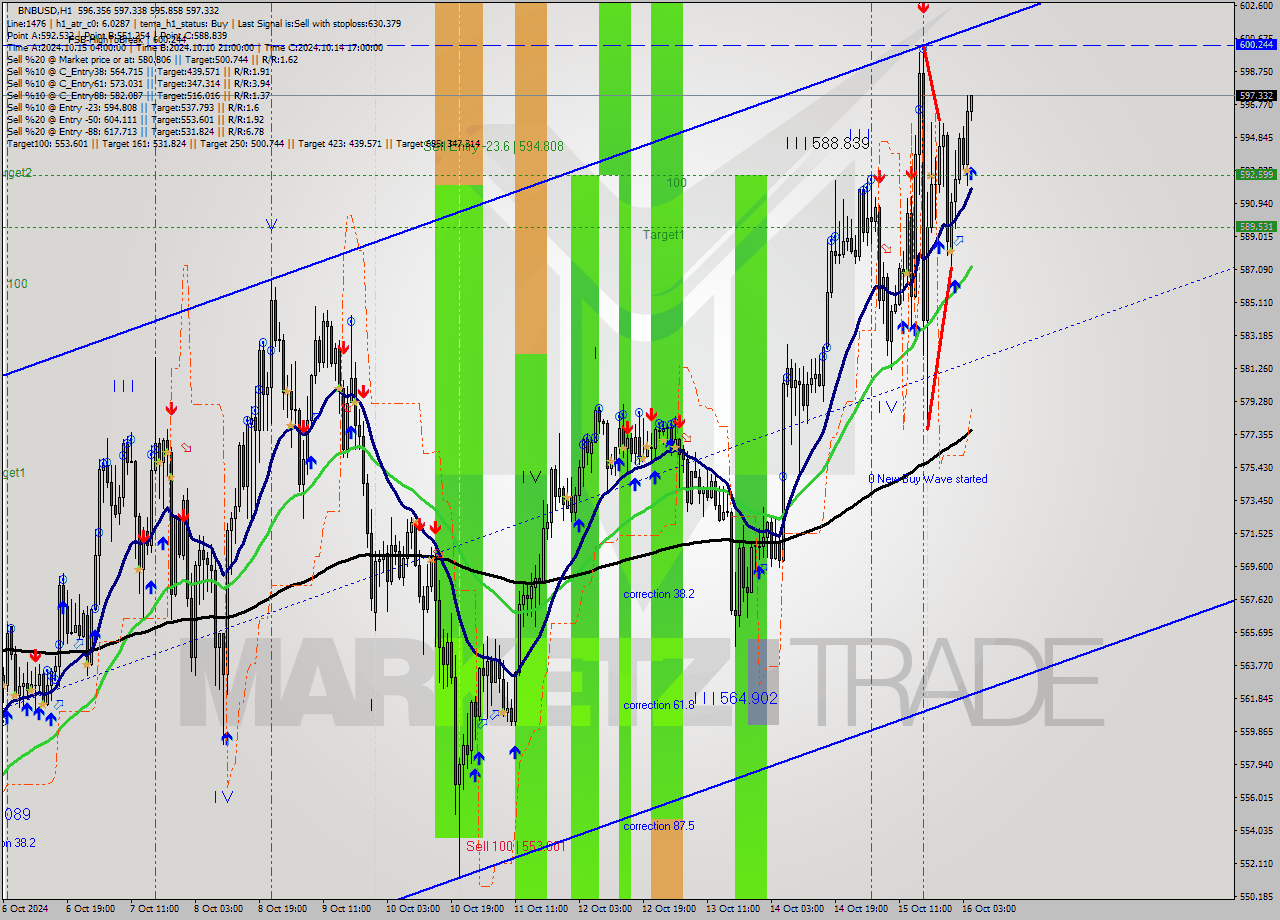Screen dimensions: 1280x920
Task: Click the '9 Oct 11:00' time axis label
Action: click(x=346, y=909)
